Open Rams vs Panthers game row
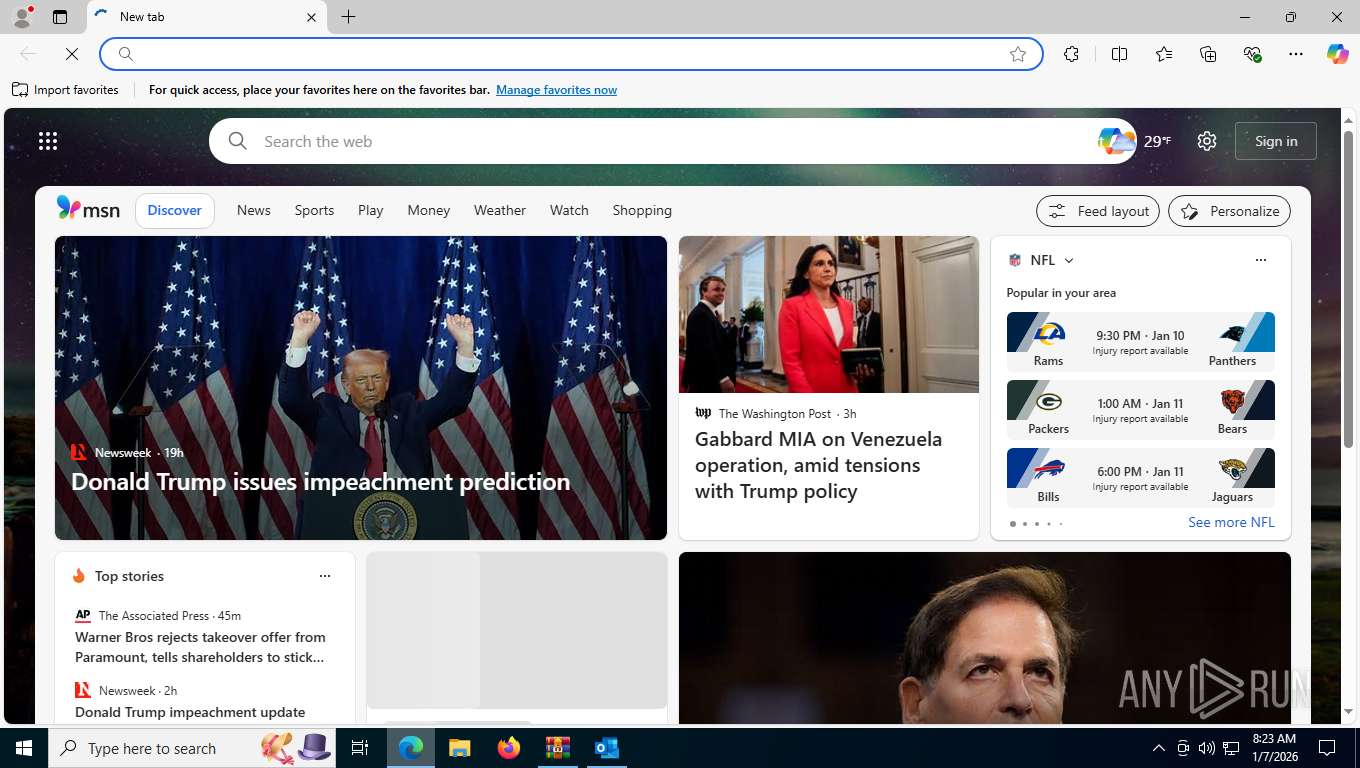The image size is (1360, 768). pyautogui.click(x=1140, y=341)
